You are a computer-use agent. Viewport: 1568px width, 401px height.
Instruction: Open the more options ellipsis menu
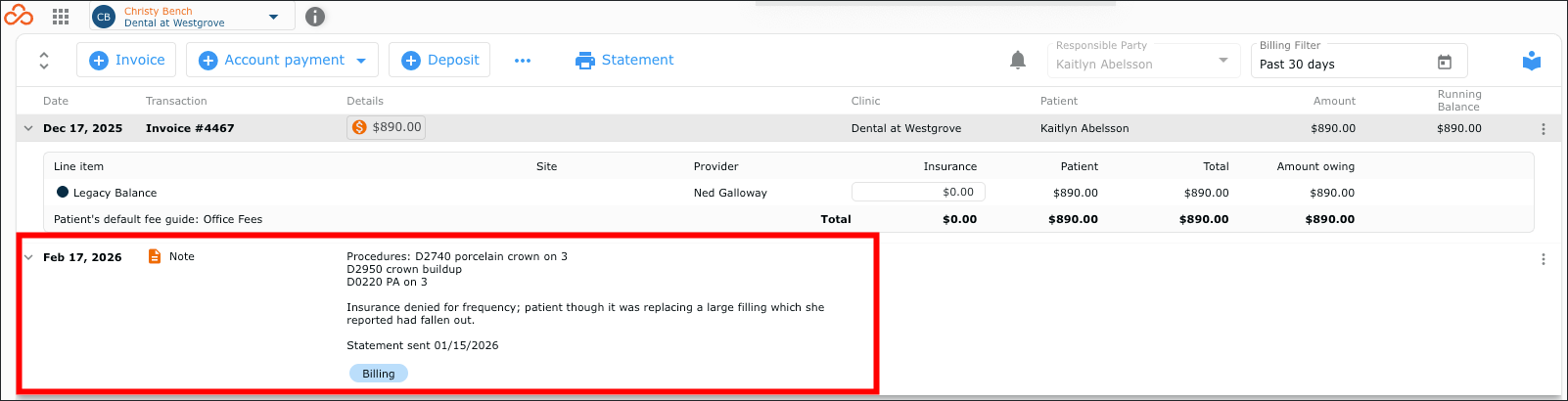click(x=523, y=61)
